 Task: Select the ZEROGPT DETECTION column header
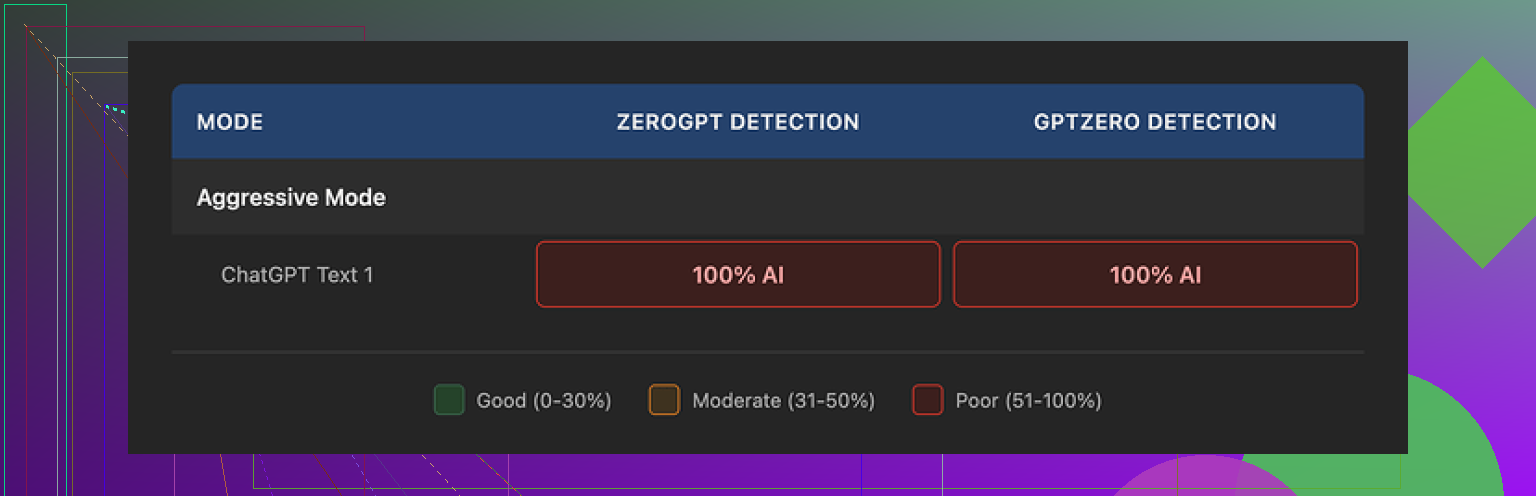738,122
